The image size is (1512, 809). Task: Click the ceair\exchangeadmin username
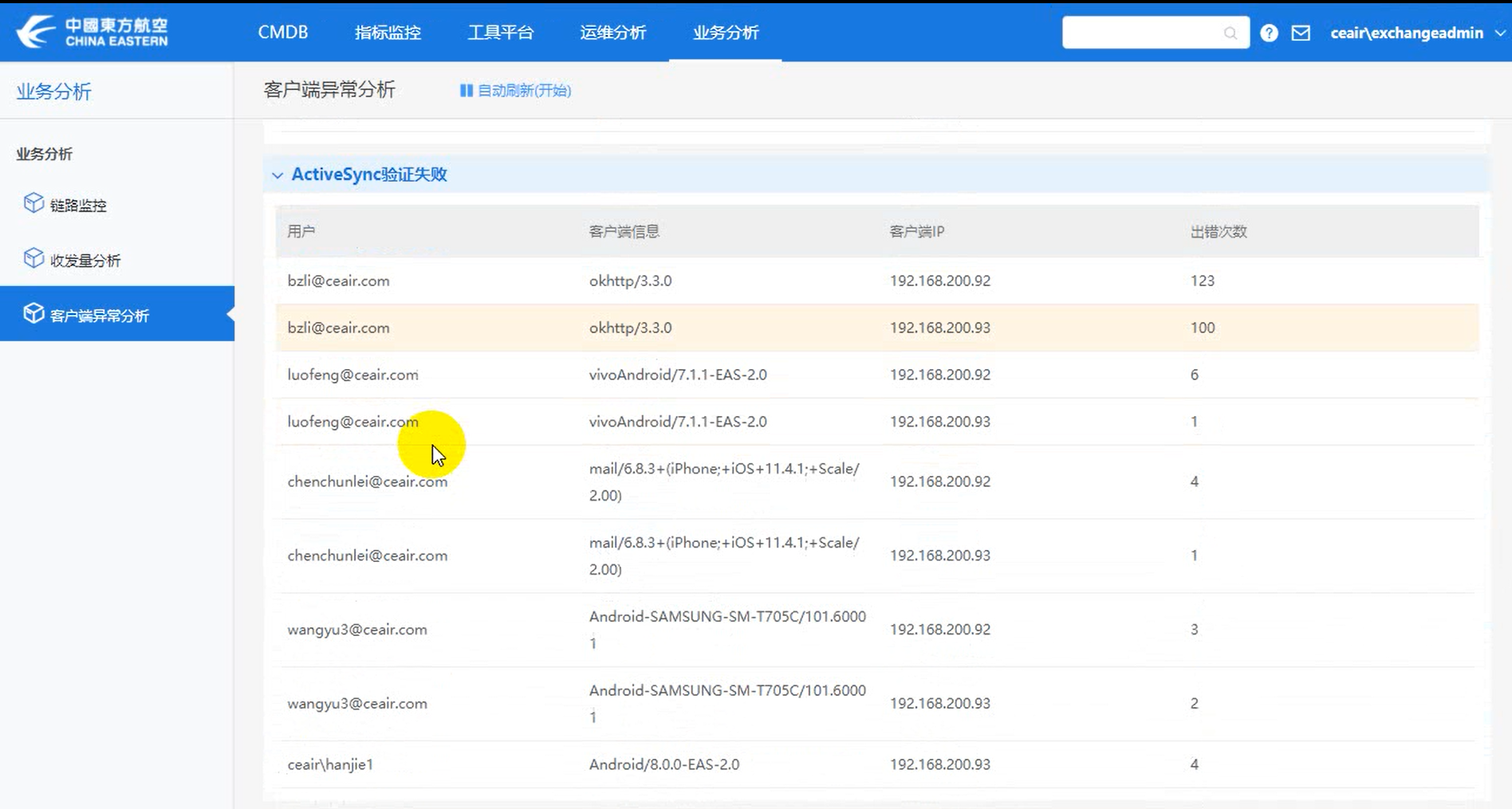tap(1407, 33)
